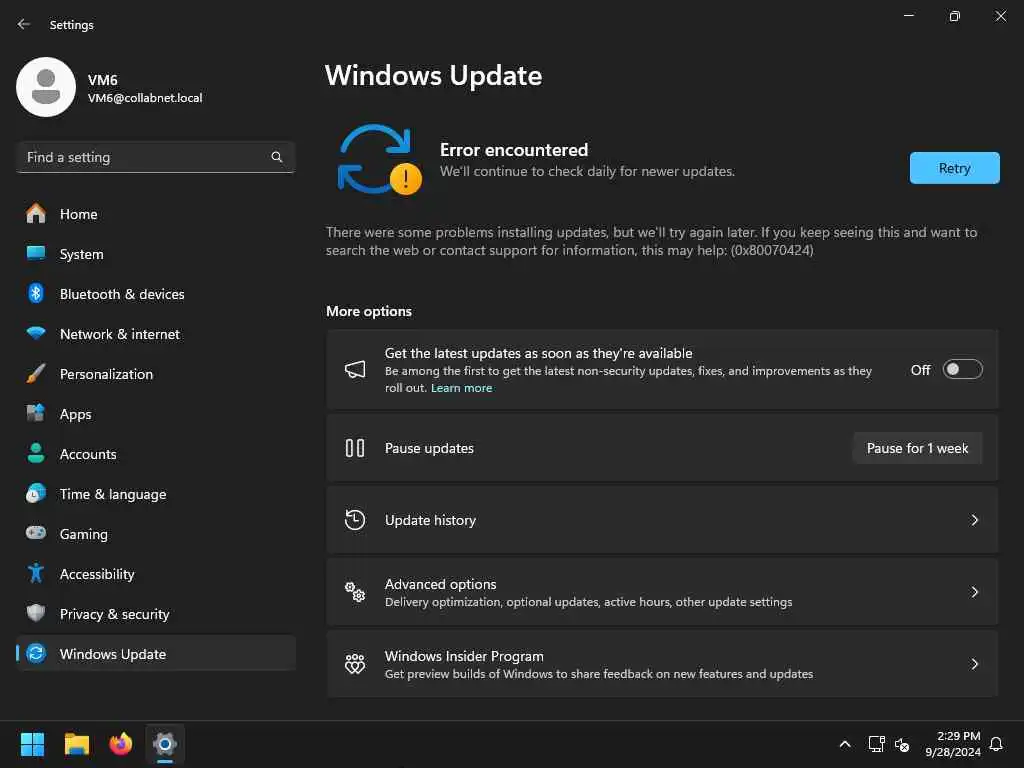This screenshot has height=768, width=1024.
Task: Select Bluetooth & devices category
Action: click(156, 293)
